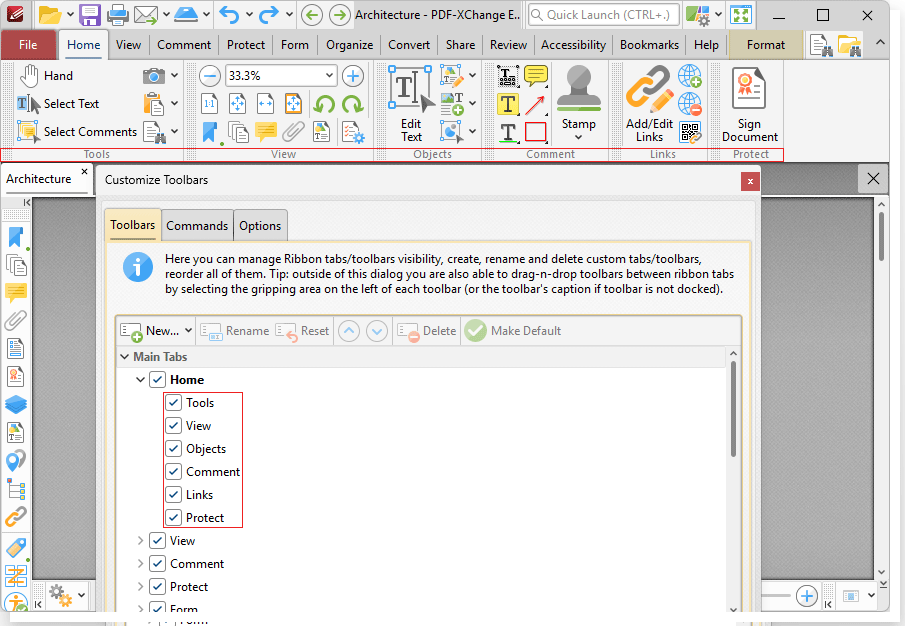Viewport: 905px width, 626px height.
Task: Choose the Arrow annotation tool
Action: click(536, 104)
